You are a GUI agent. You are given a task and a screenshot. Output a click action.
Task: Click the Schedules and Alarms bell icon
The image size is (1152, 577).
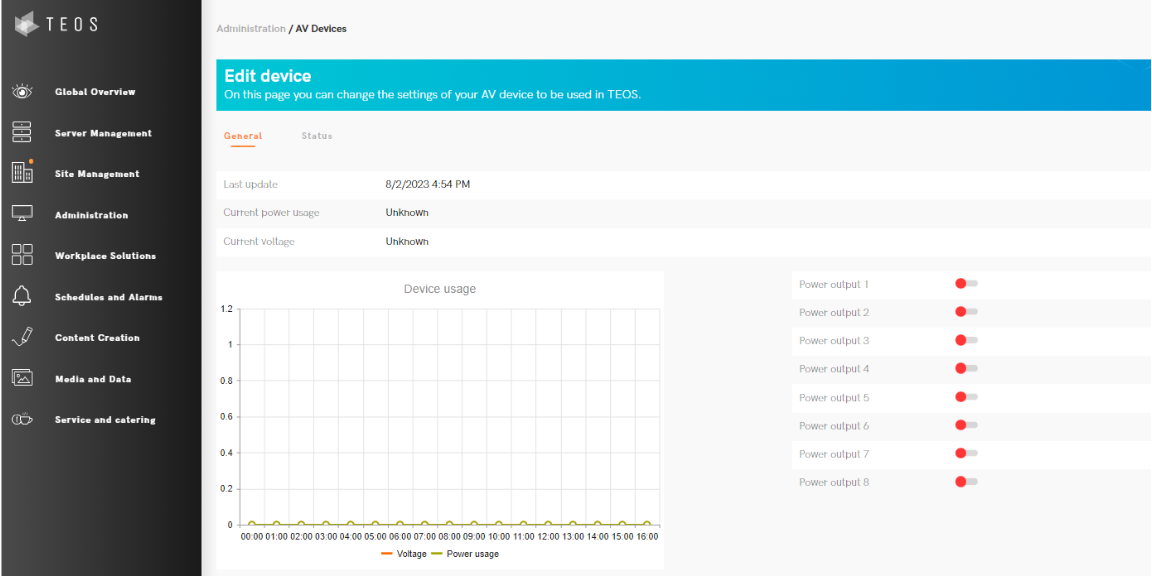(22, 297)
